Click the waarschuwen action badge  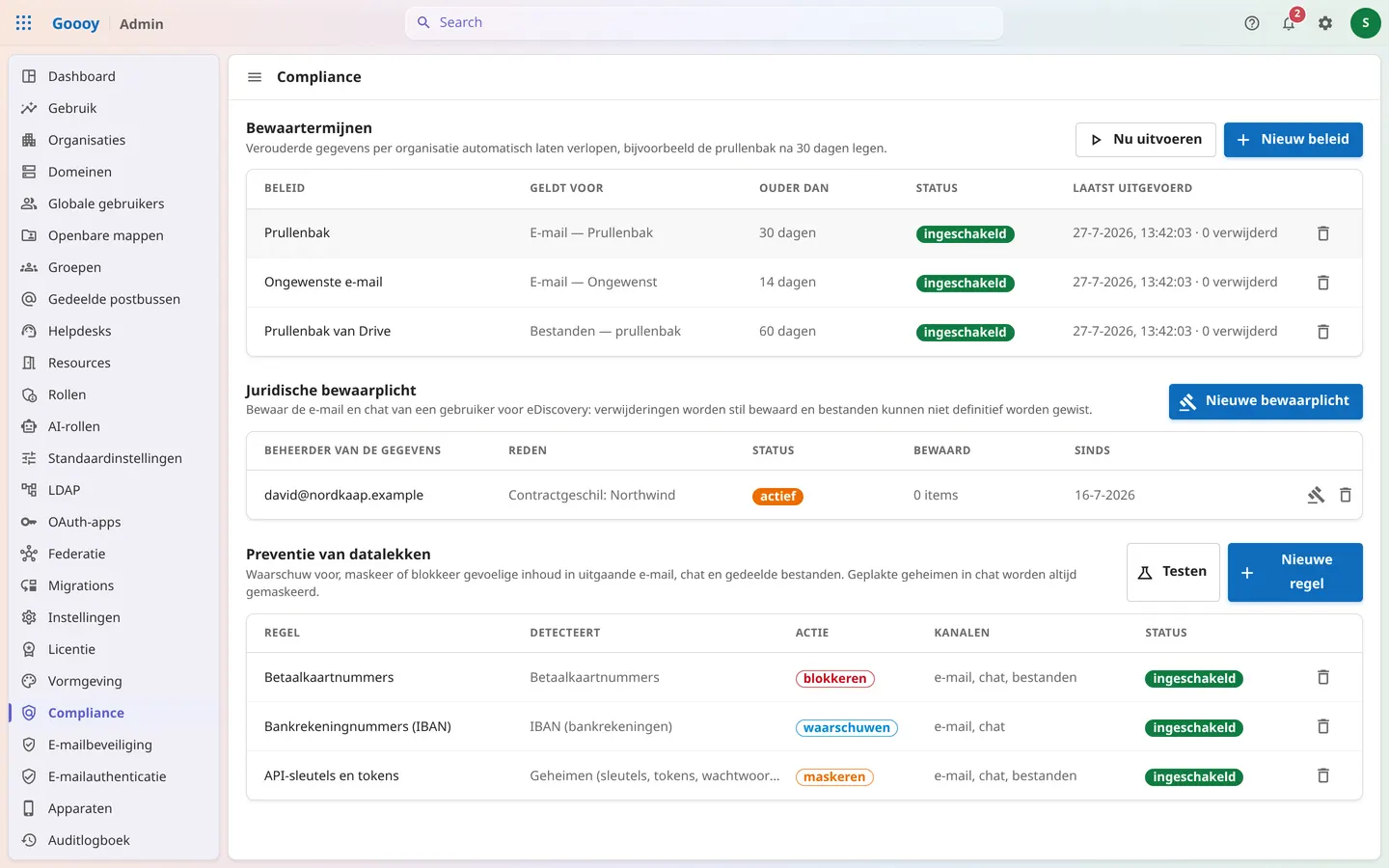point(847,728)
